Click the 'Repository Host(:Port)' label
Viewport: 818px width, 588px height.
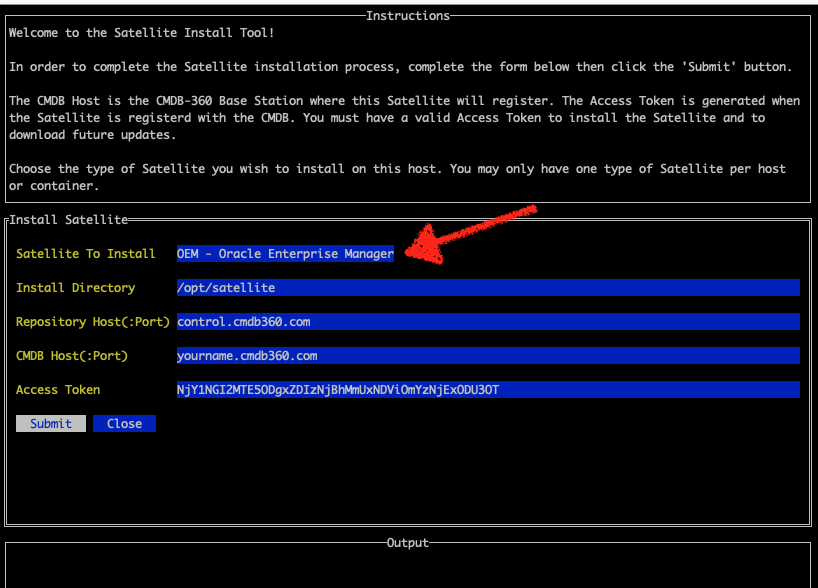click(x=93, y=321)
